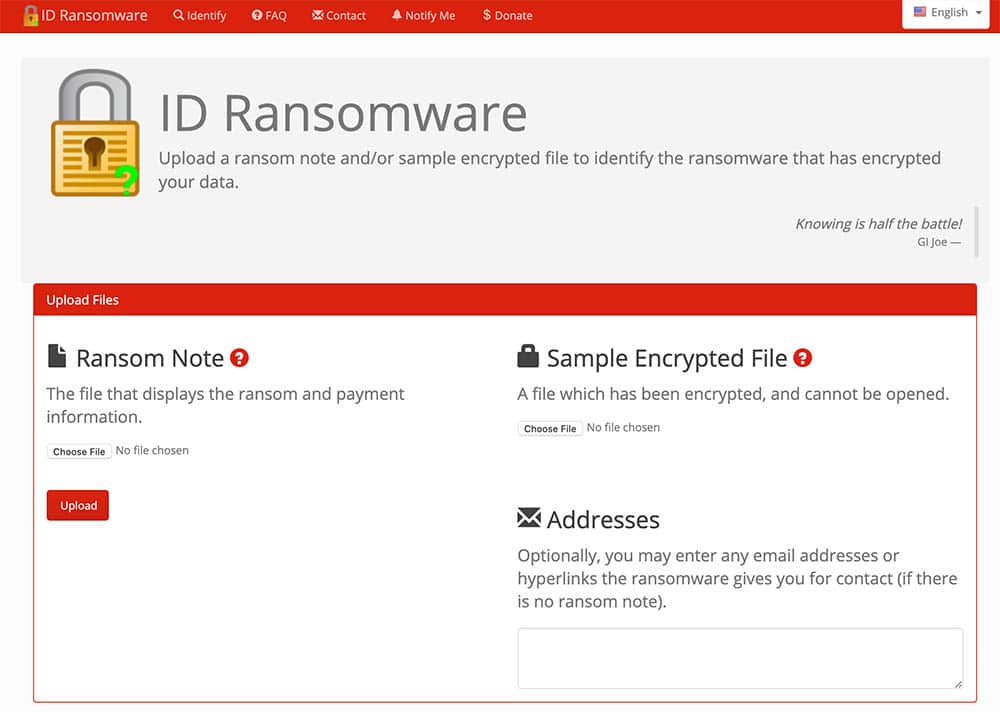Viewport: 1000px width, 712px height.
Task: Click the 'GI Joe' attribution text
Action: [938, 242]
